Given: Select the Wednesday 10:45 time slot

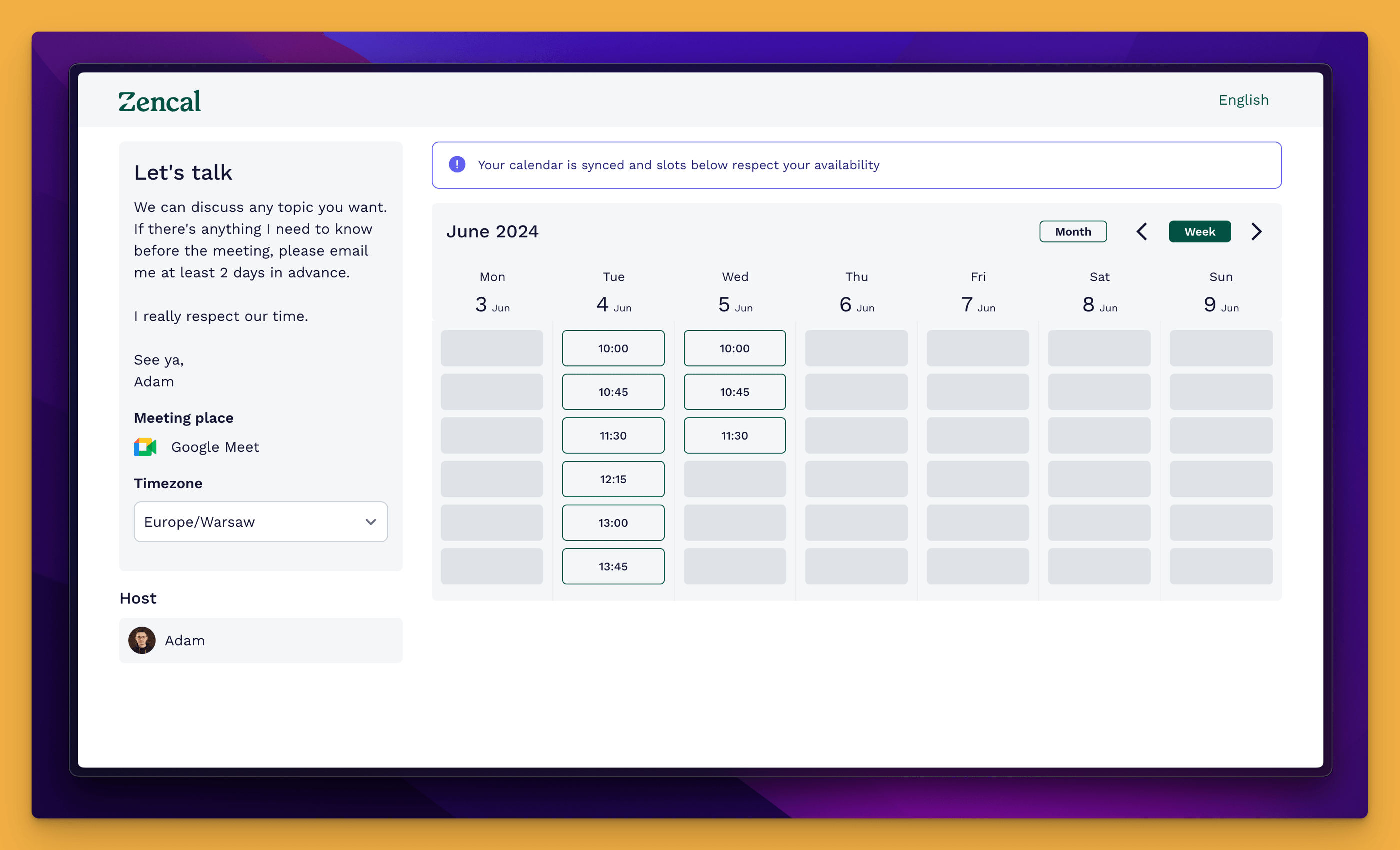Looking at the screenshot, I should (x=734, y=392).
